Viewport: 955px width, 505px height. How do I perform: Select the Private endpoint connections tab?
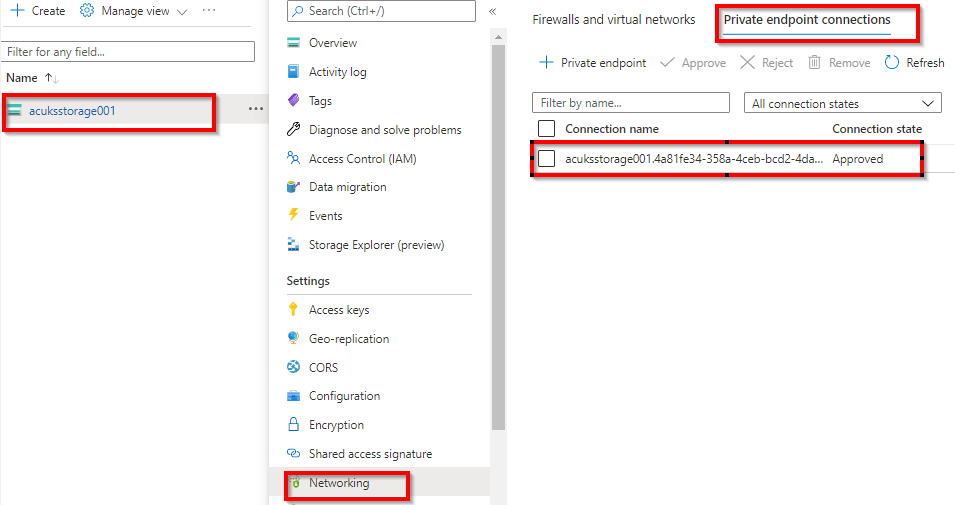(806, 20)
